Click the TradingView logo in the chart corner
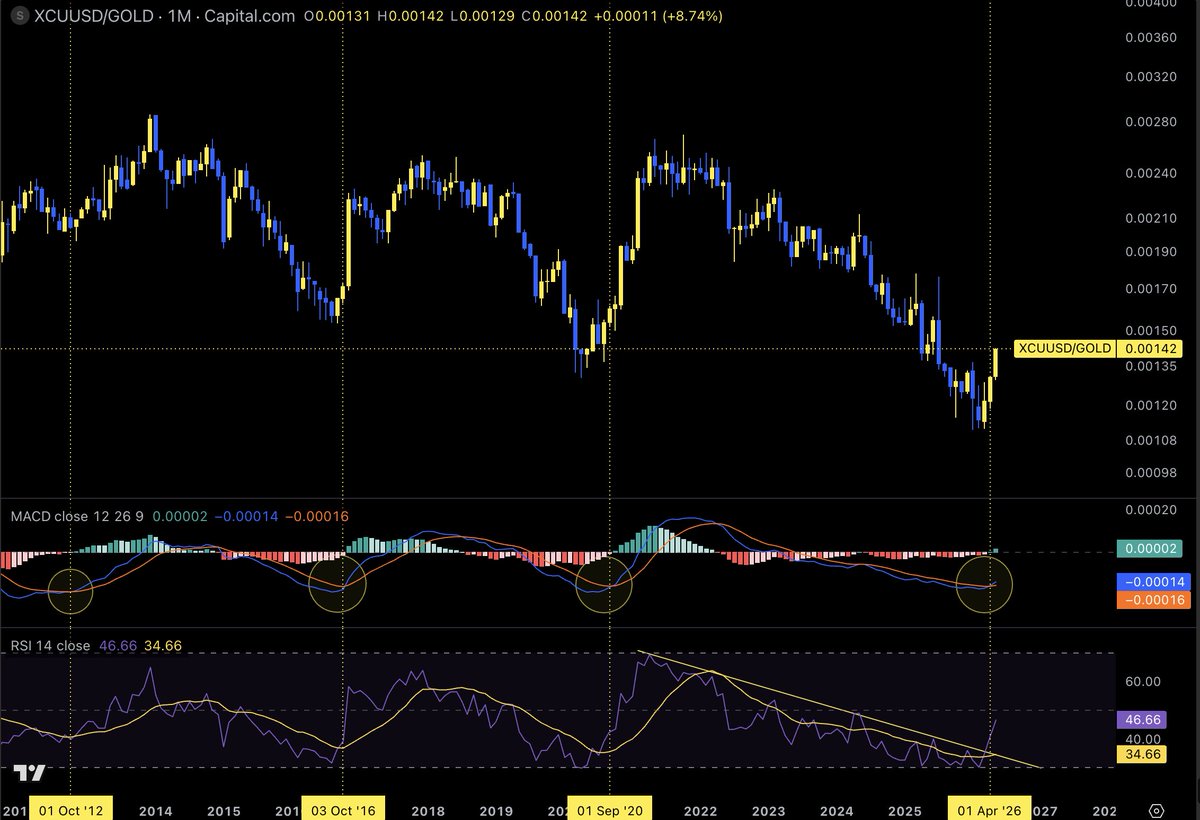 point(29,773)
